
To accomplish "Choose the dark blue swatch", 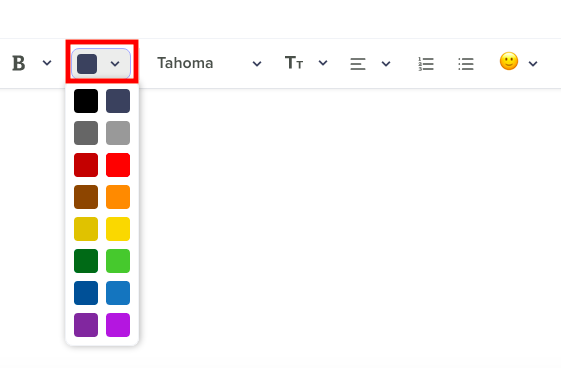I will point(86,293).
